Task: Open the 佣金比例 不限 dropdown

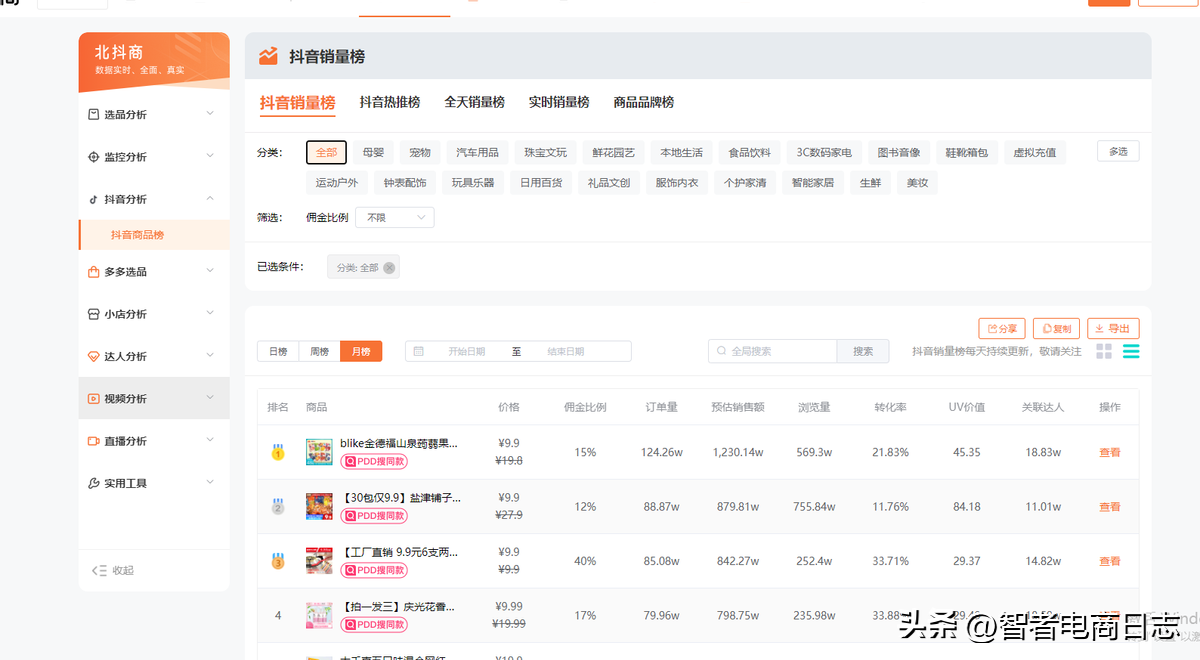Action: pyautogui.click(x=394, y=217)
